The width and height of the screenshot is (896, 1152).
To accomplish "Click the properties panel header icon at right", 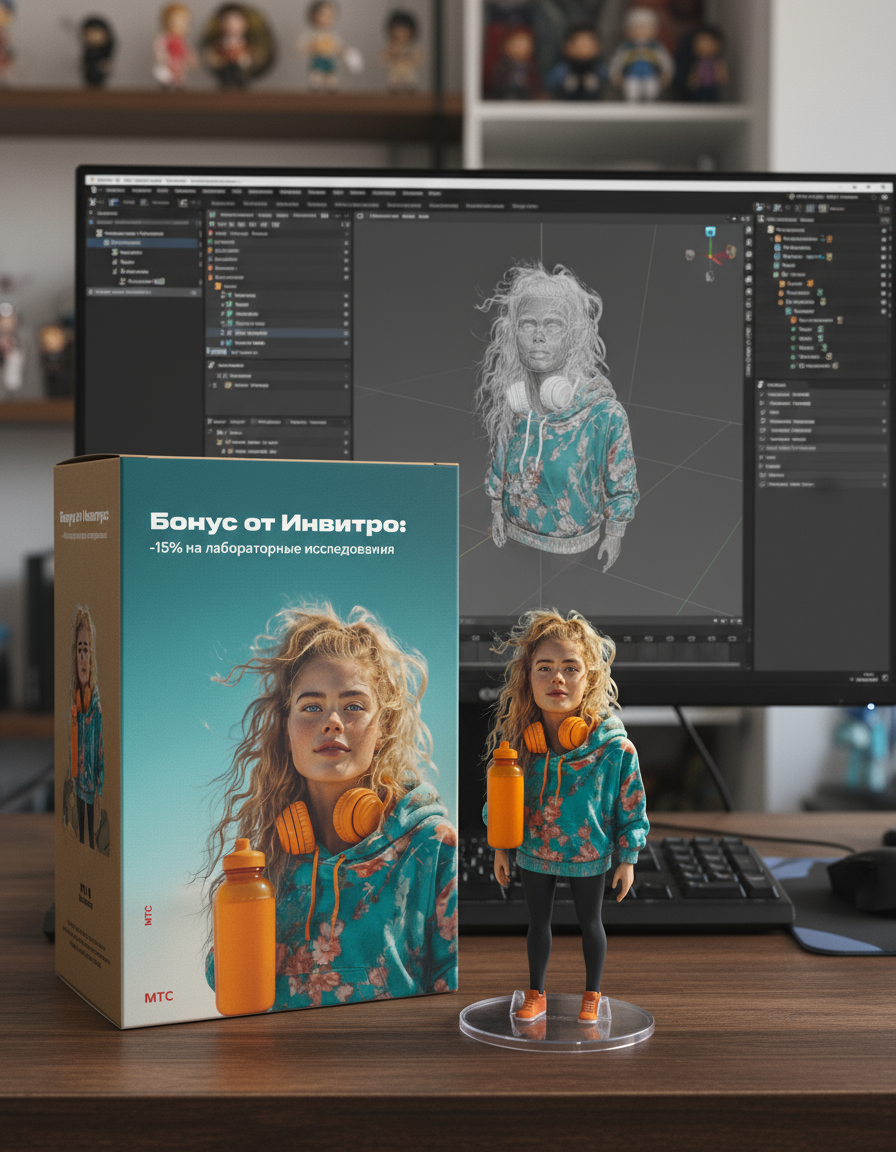I will click(762, 384).
